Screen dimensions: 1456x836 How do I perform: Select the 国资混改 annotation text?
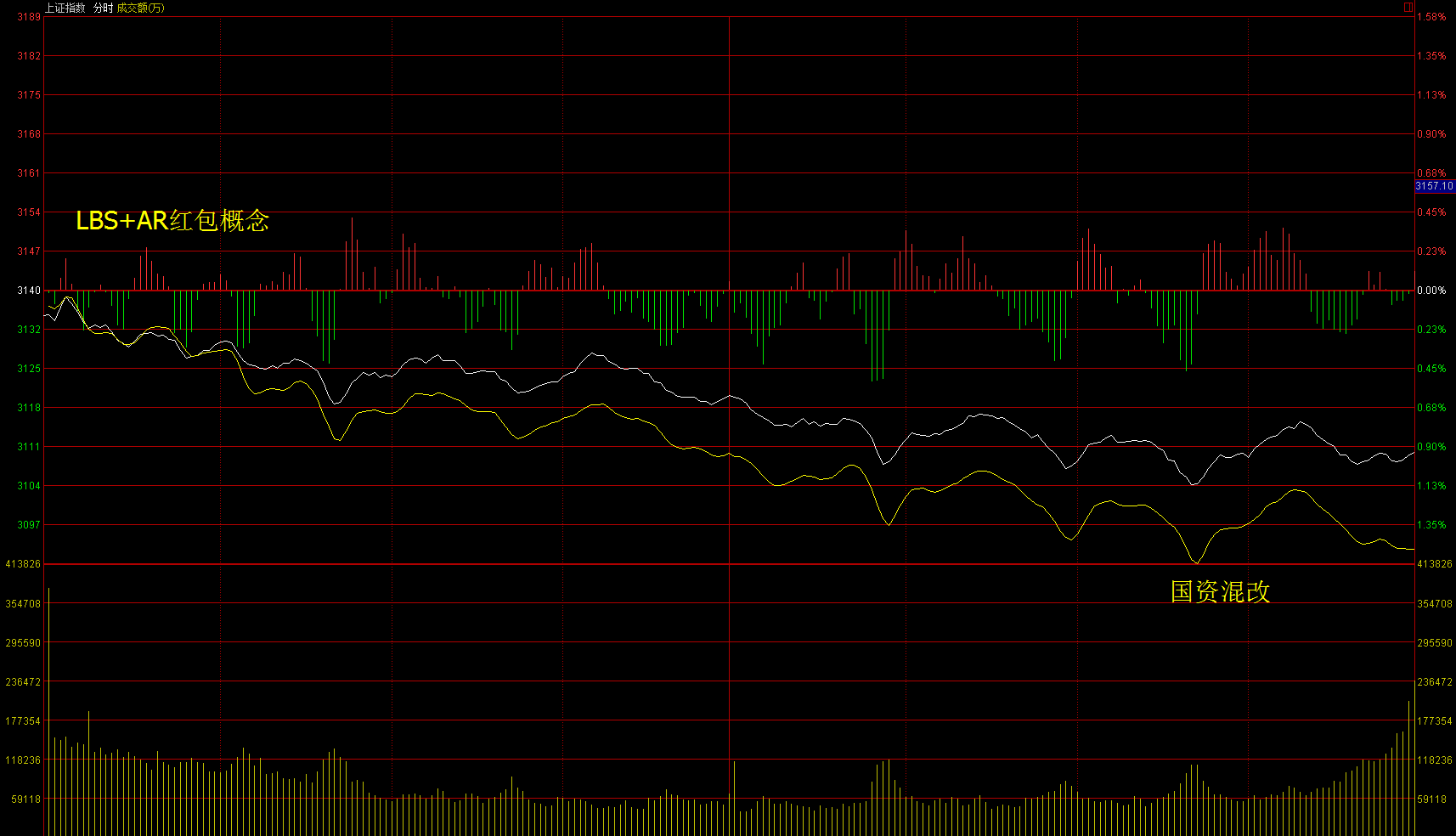tap(1220, 592)
